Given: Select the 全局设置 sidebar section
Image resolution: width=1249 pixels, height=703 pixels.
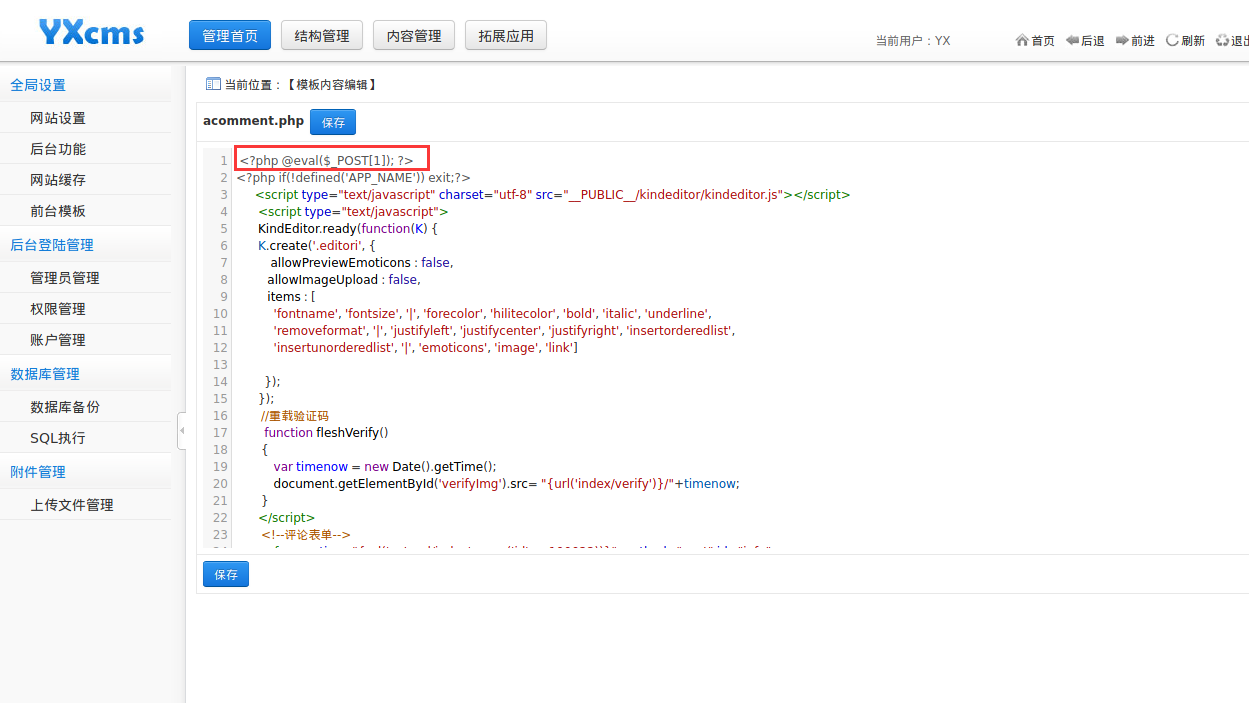Looking at the screenshot, I should (x=38, y=85).
